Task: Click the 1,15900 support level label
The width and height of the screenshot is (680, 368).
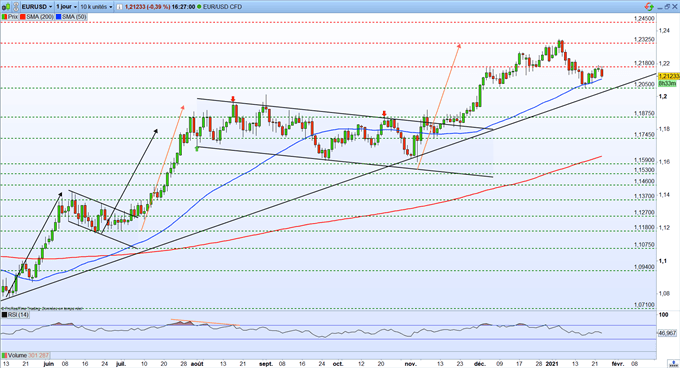Action: [x=644, y=160]
